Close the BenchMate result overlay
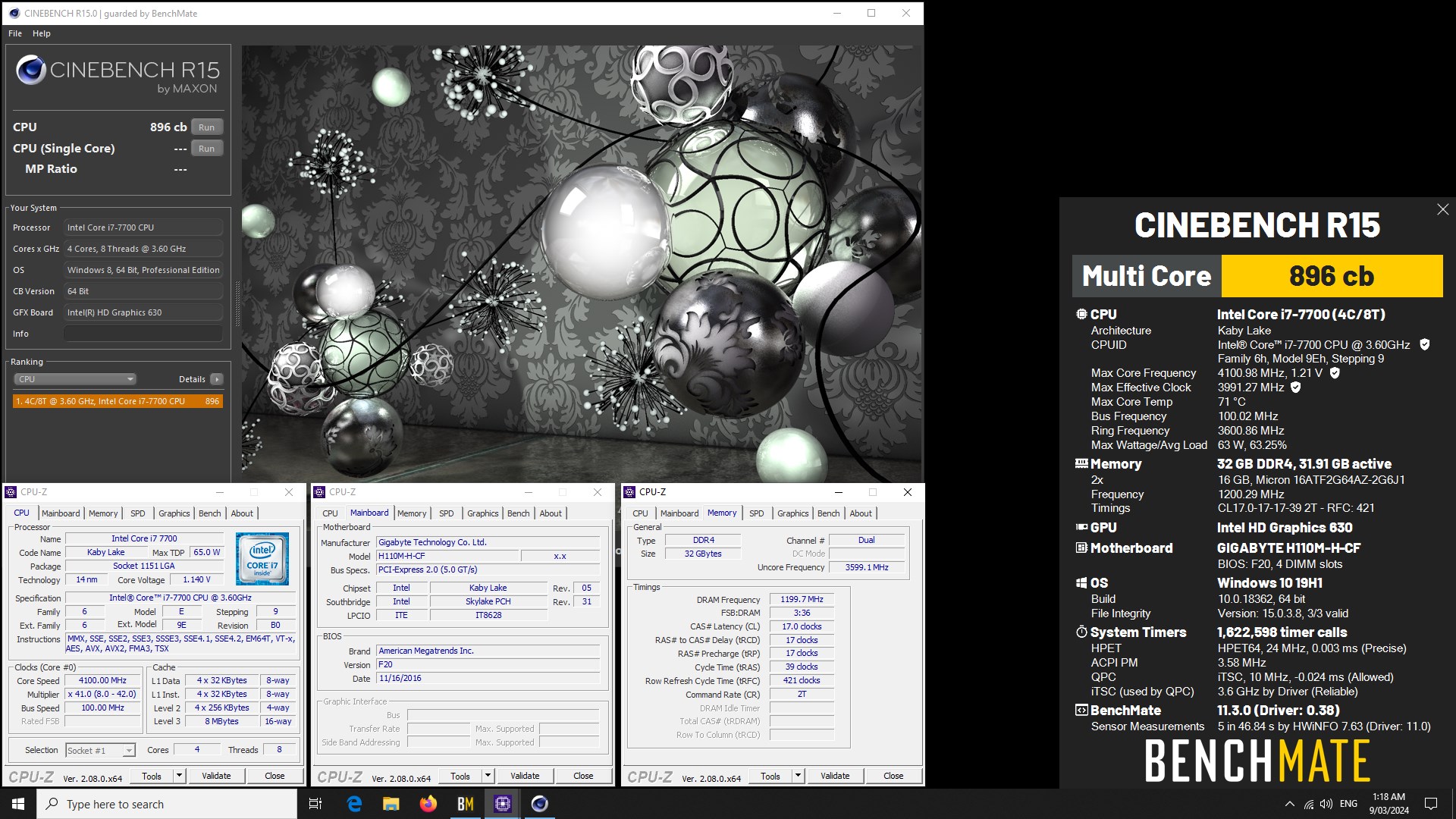 click(x=1442, y=209)
